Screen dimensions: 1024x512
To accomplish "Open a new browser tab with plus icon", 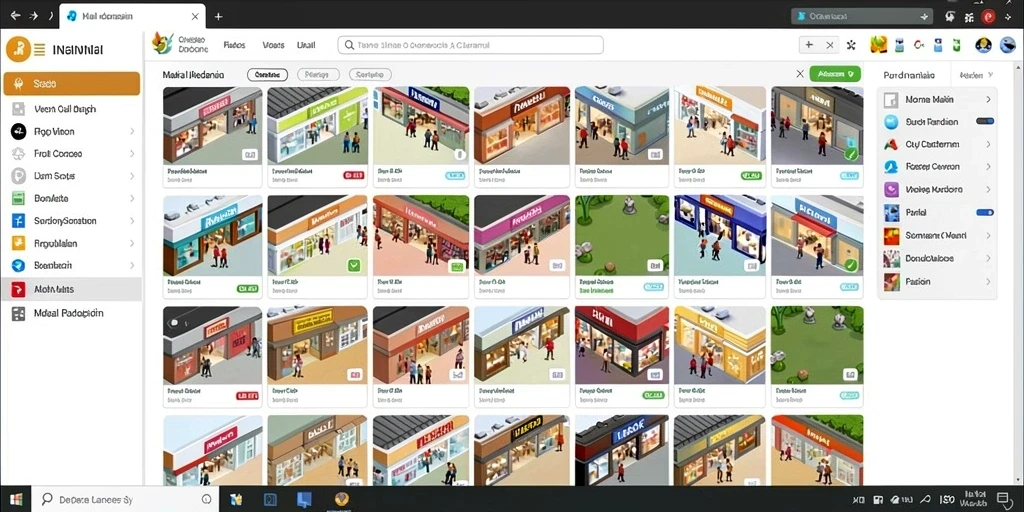I will (218, 16).
